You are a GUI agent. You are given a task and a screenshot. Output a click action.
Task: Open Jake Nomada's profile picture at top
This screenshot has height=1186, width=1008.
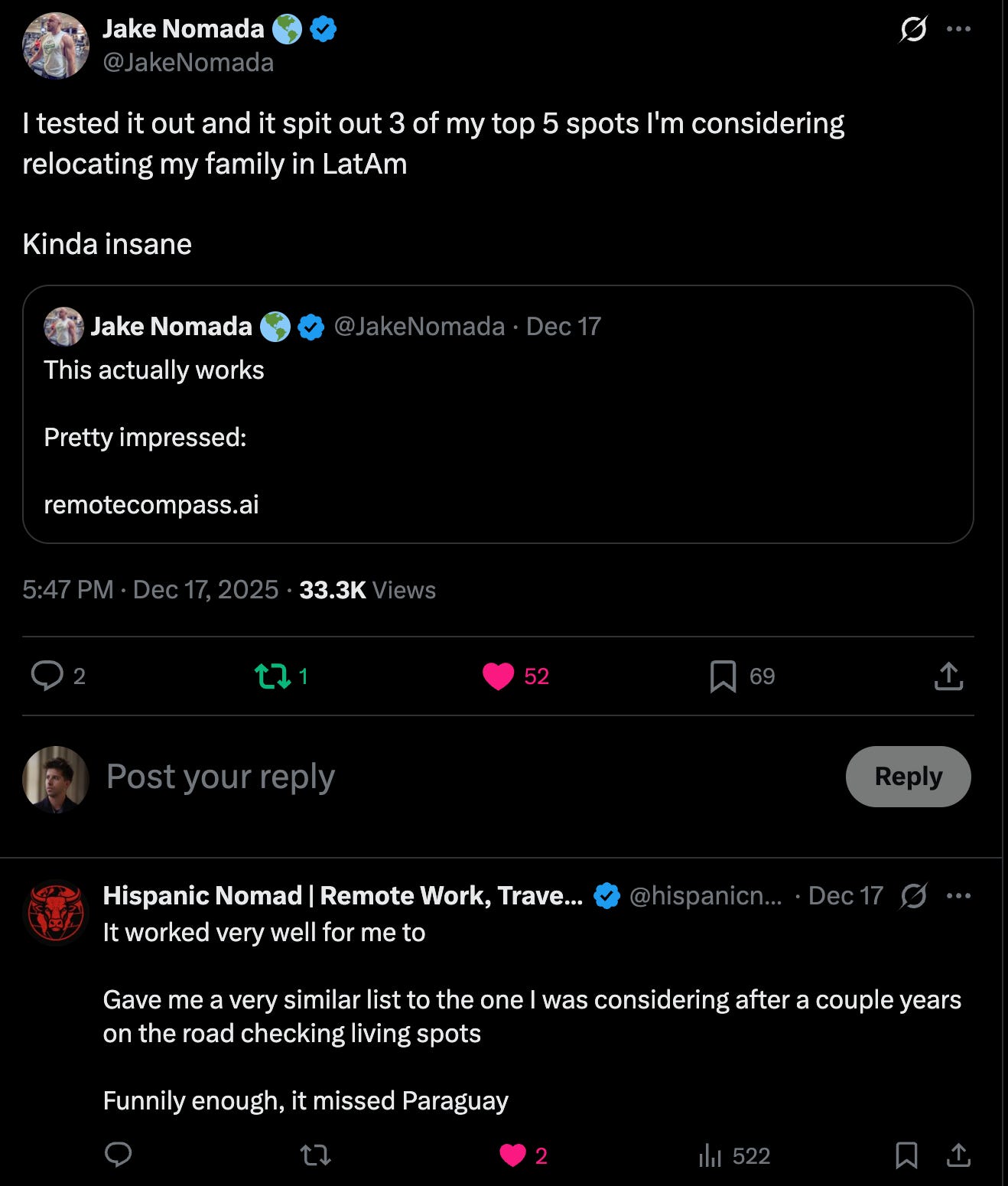pos(56,46)
